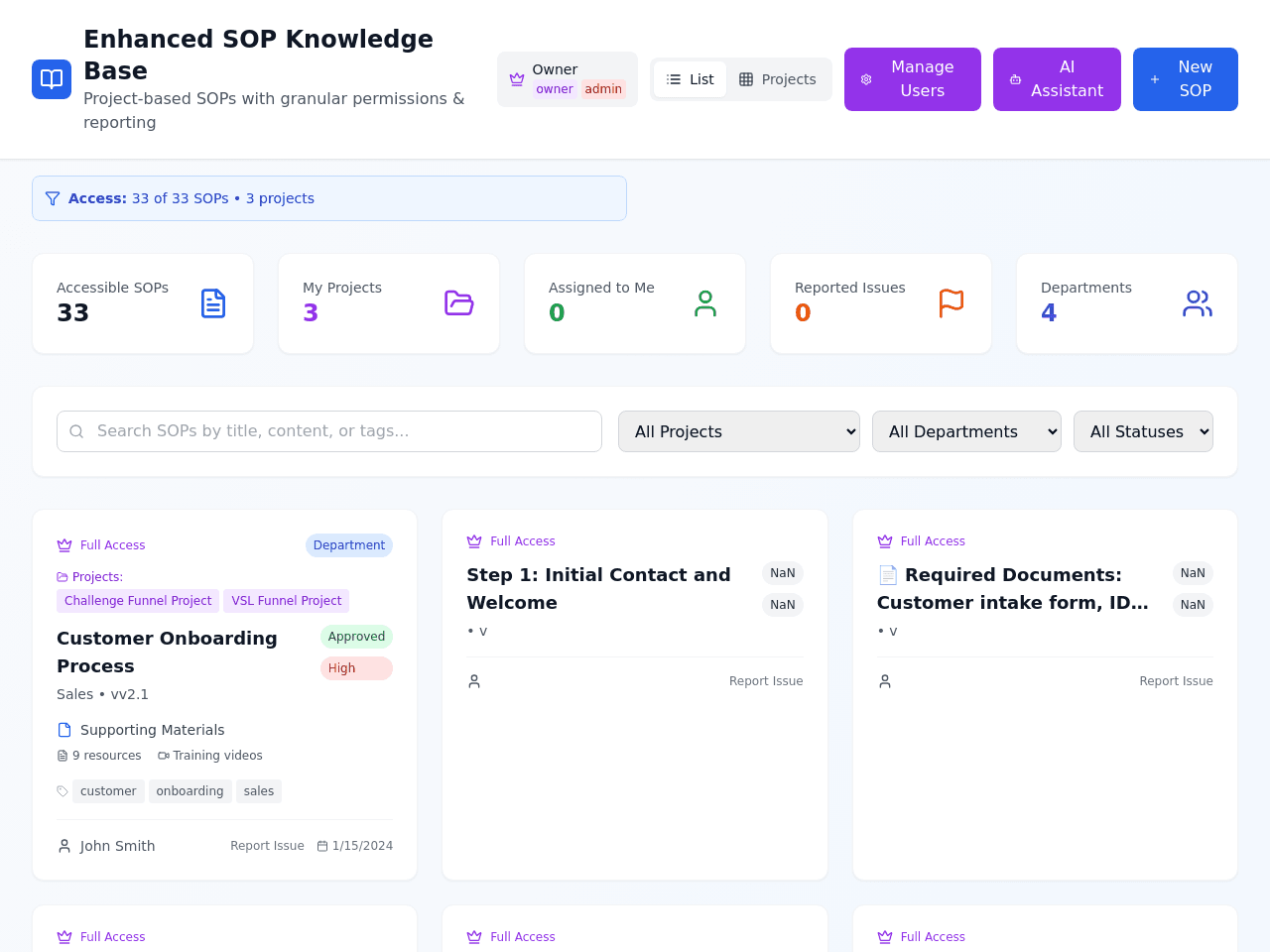Select the VSL Funnel Project tag

[286, 601]
